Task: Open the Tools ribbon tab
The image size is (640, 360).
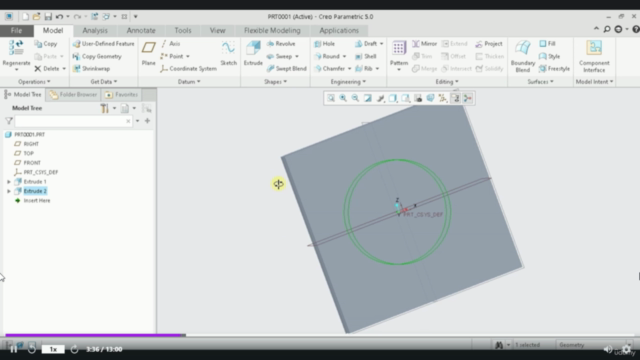Action: 183,31
